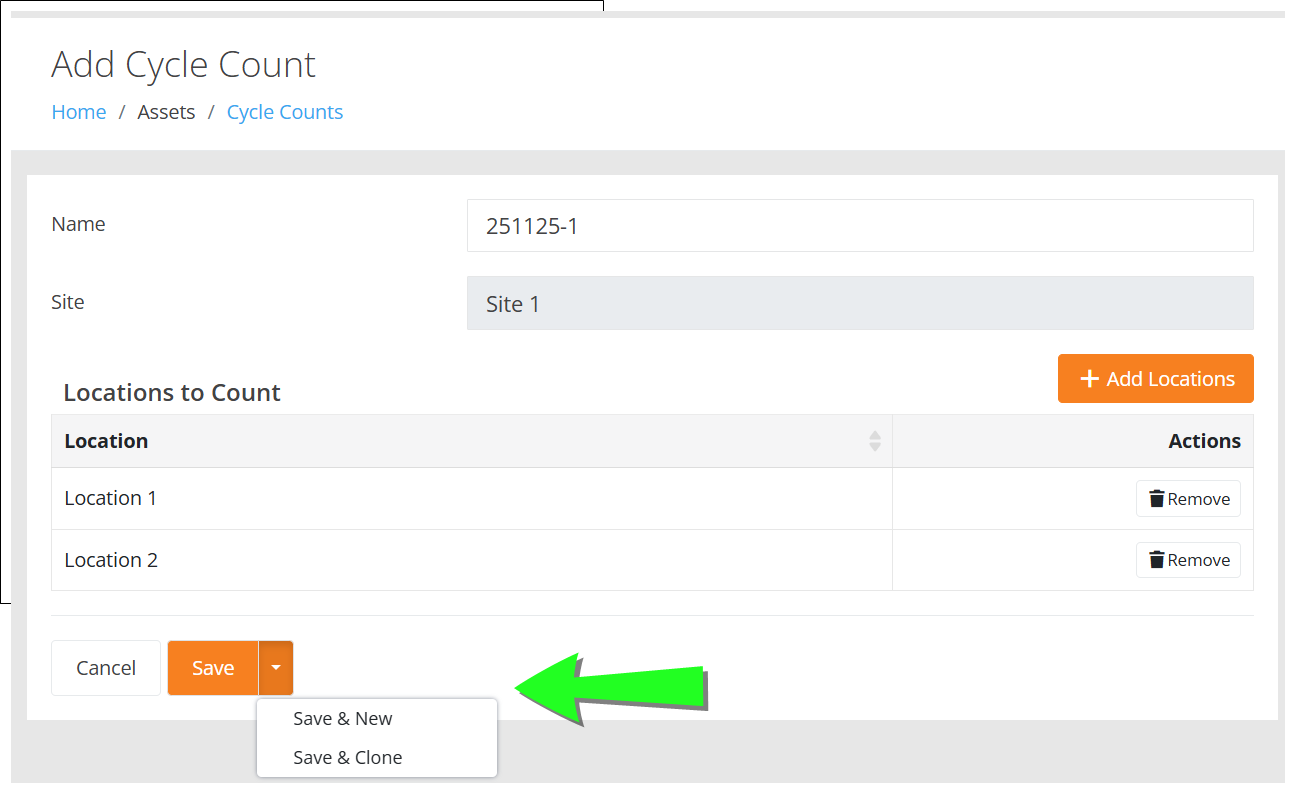Remove Location 2 from the count
1295x793 pixels.
[x=1188, y=560]
